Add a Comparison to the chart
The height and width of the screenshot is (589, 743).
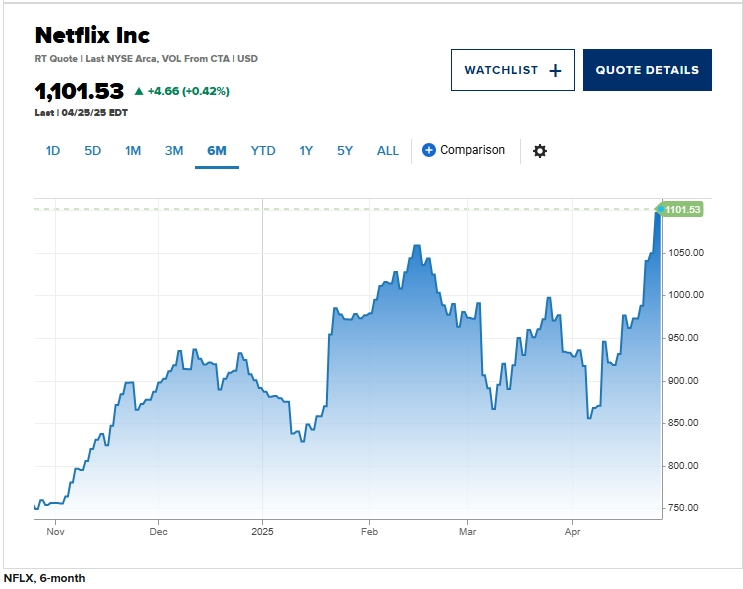463,150
